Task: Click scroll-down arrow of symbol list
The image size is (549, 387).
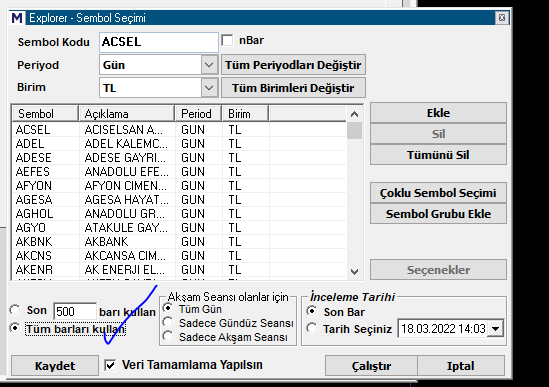Action: (354, 272)
